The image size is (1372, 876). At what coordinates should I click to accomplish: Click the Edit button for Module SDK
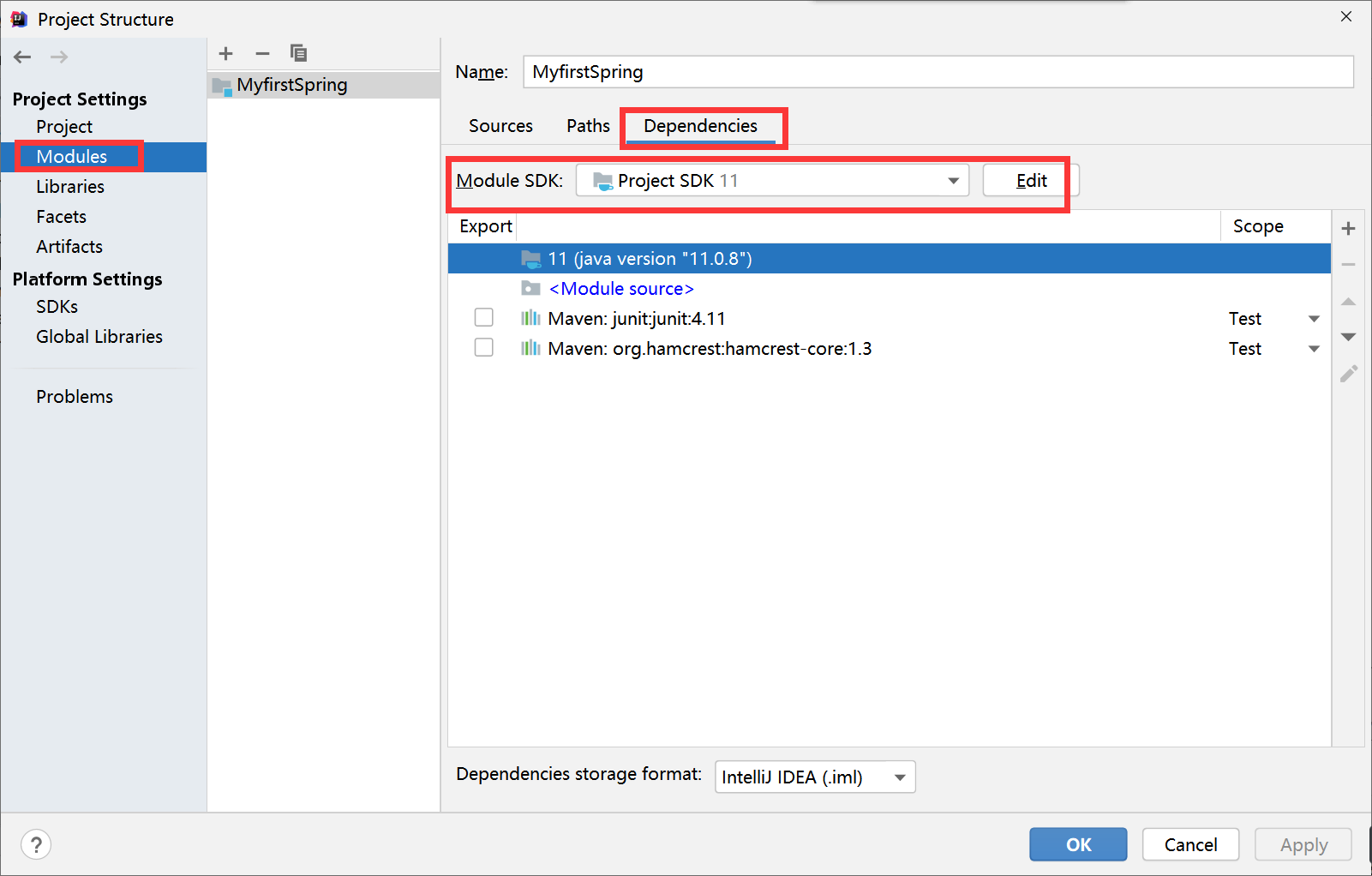click(1031, 181)
